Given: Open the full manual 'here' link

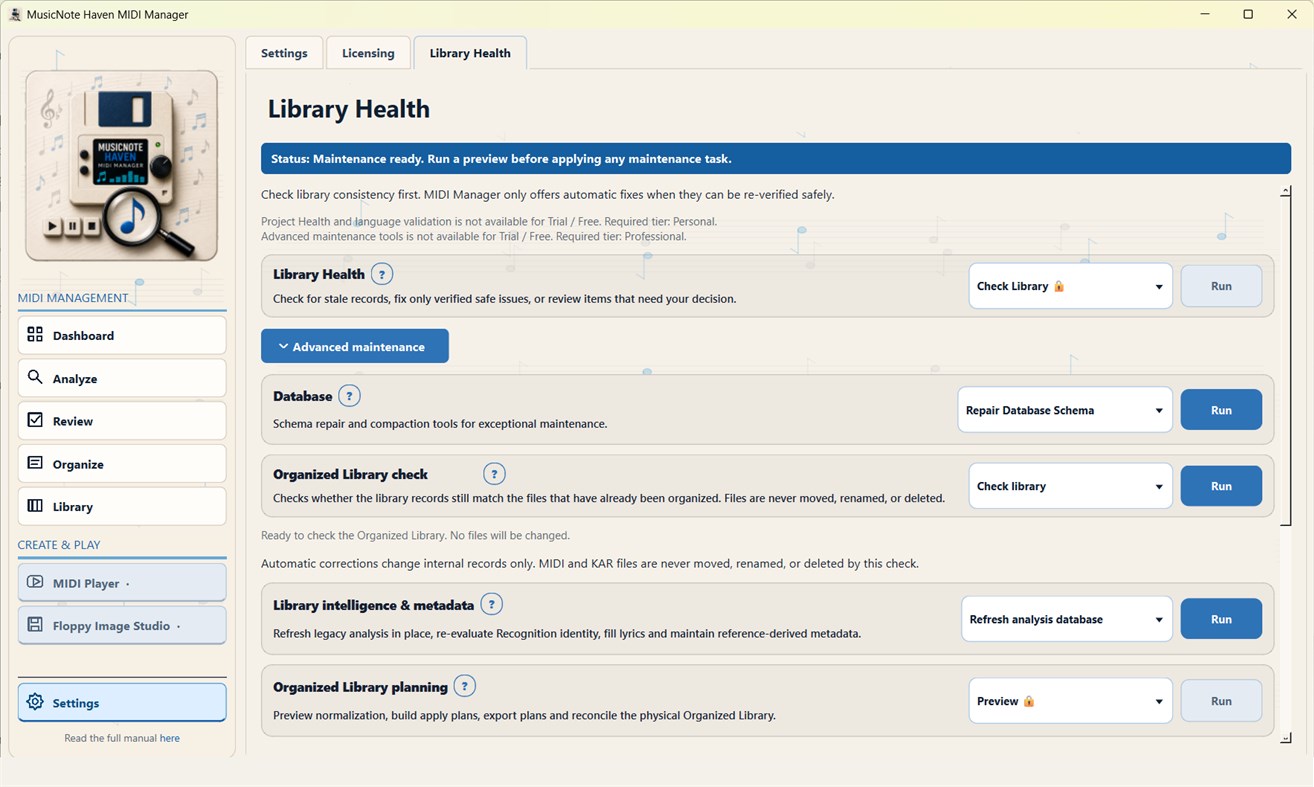Looking at the screenshot, I should 170,738.
